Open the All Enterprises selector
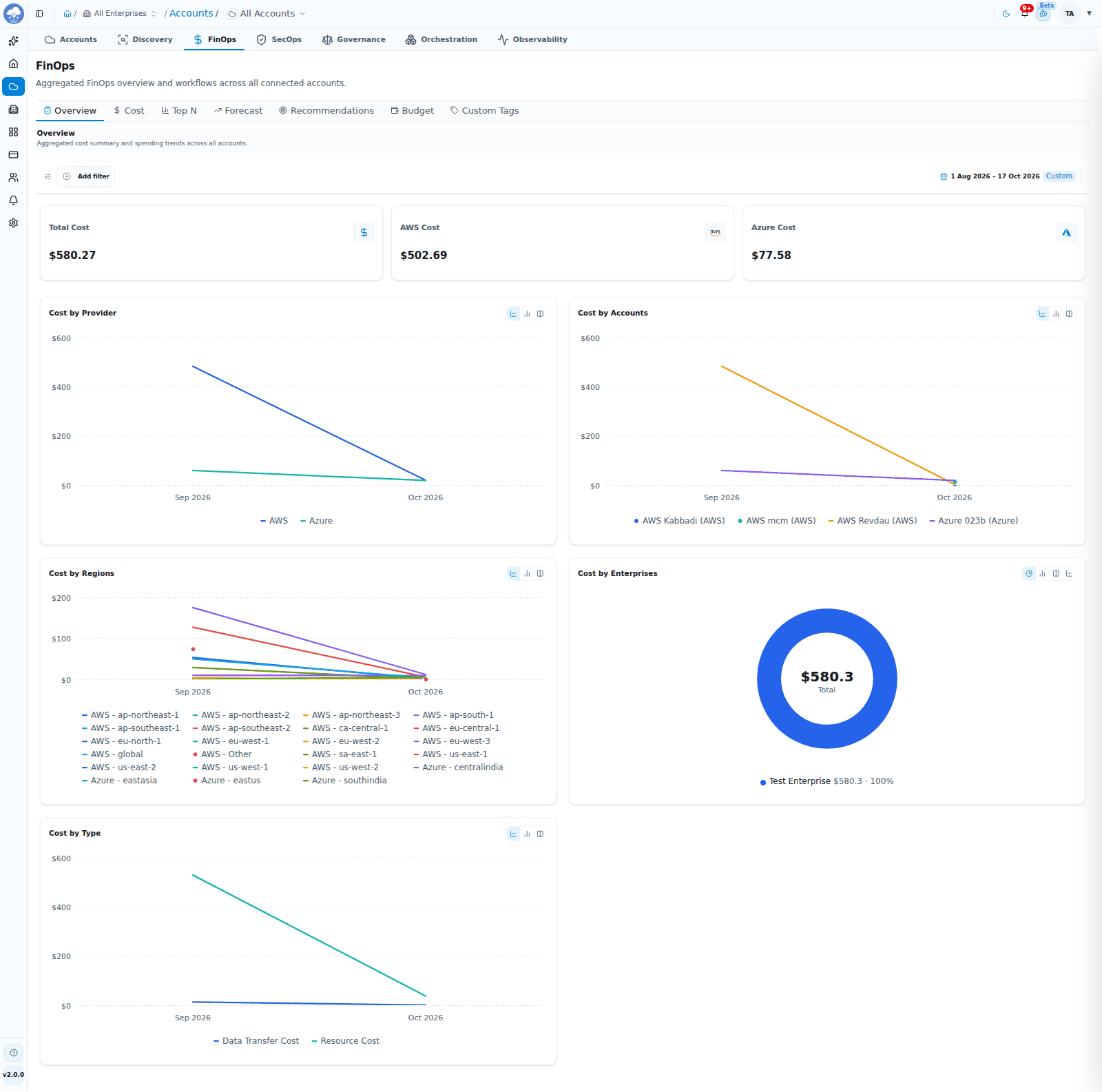Viewport: 1102px width, 1092px height. (120, 14)
